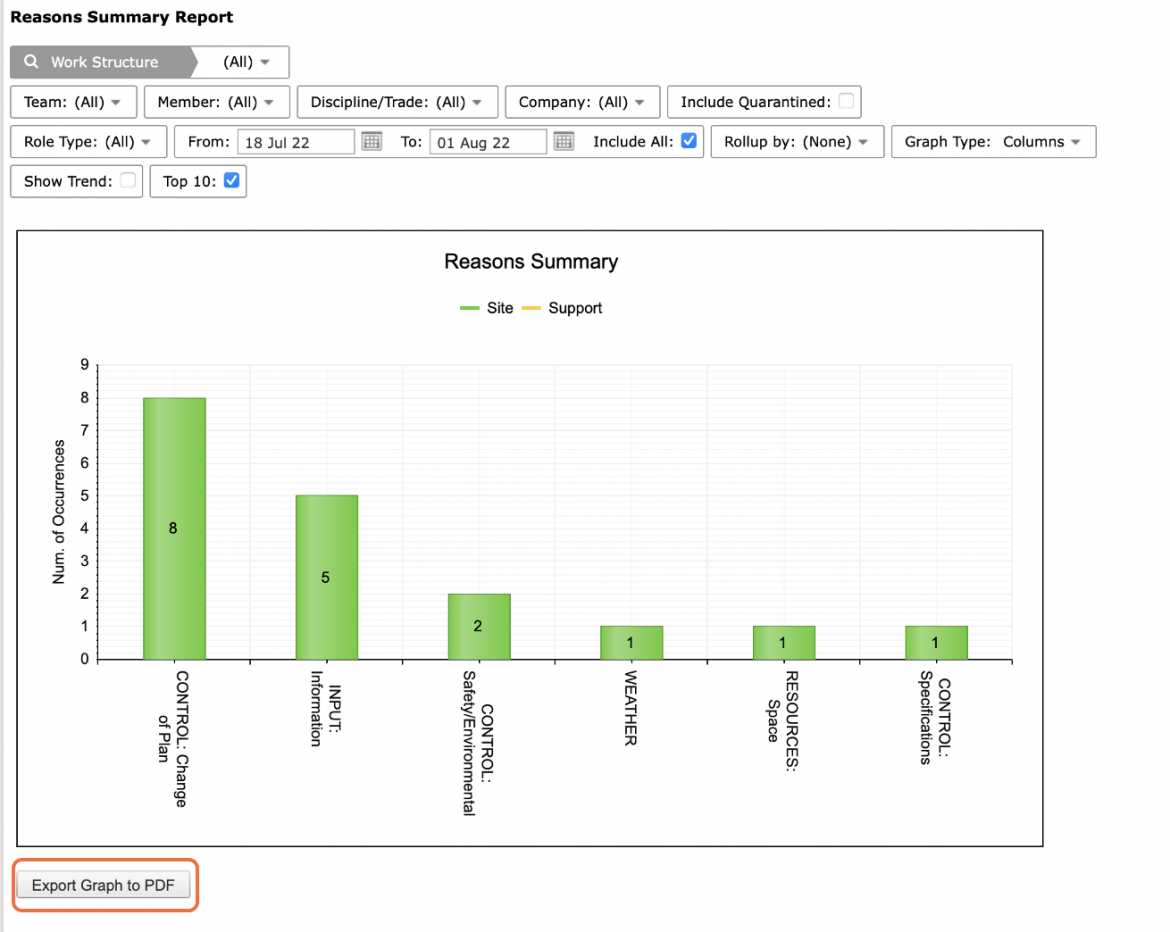Screen dimensions: 1170x932
Task: Click the Work Structure label button
Action: (104, 62)
